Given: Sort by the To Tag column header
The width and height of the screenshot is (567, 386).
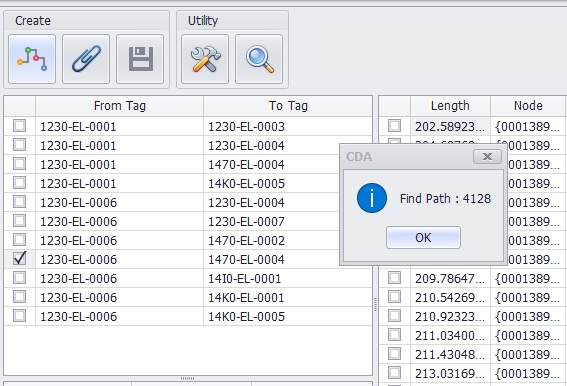Looking at the screenshot, I should pyautogui.click(x=288, y=106).
